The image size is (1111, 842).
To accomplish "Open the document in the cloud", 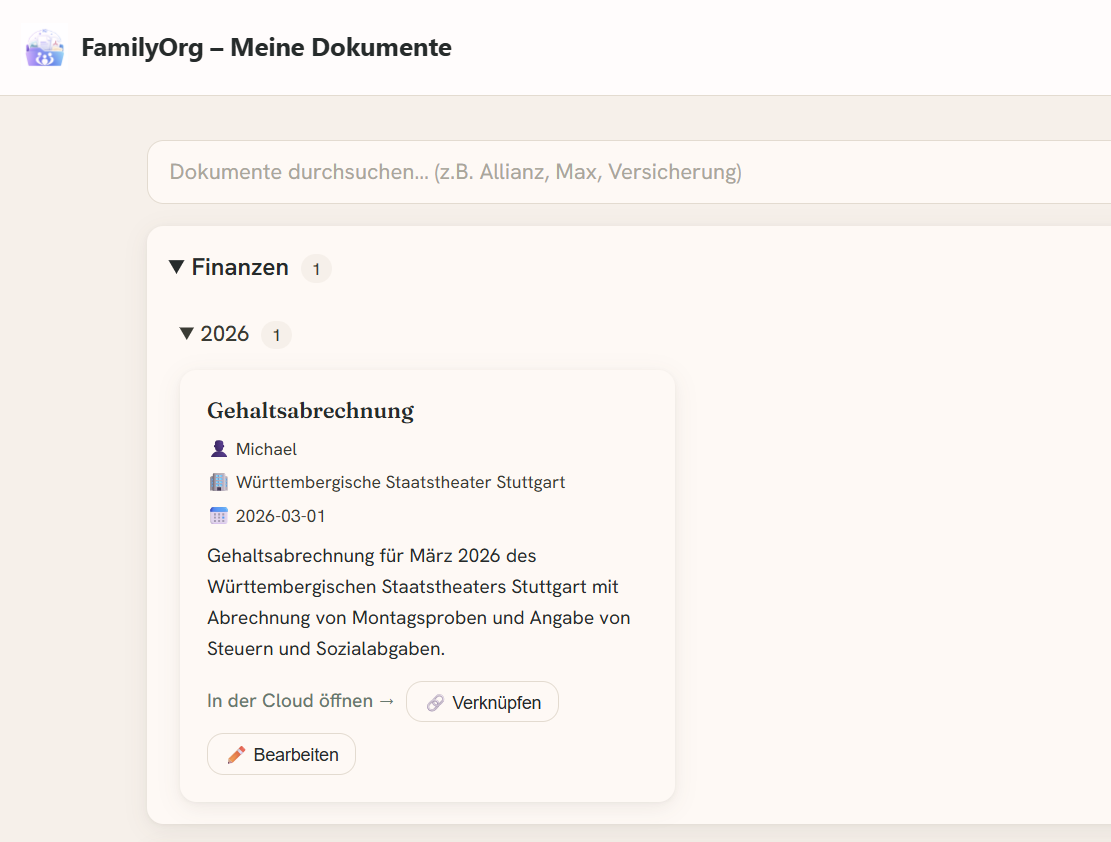I will [300, 701].
